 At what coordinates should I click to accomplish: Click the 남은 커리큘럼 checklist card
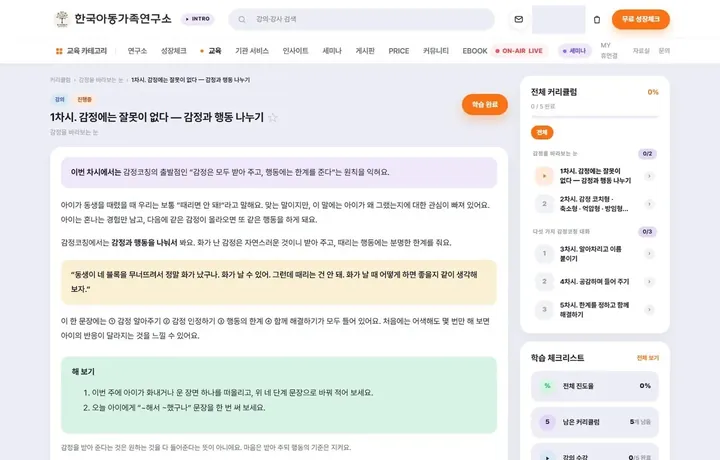point(595,422)
